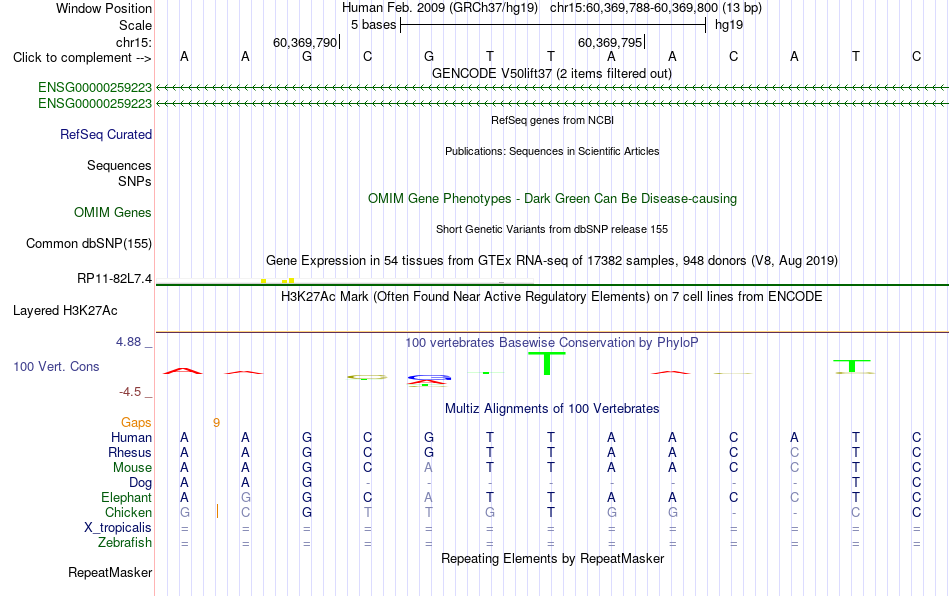Click the Scale label
Image resolution: width=950 pixels, height=596 pixels.
click(x=135, y=25)
